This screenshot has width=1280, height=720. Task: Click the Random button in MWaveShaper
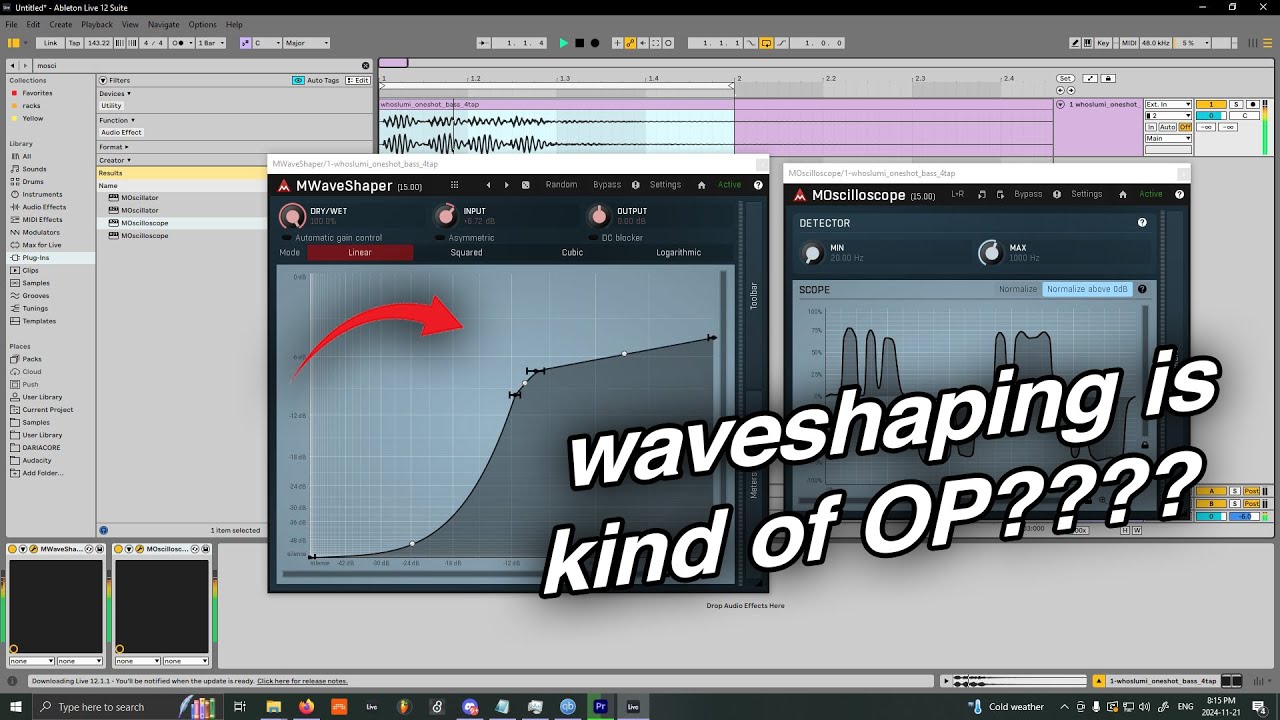561,185
